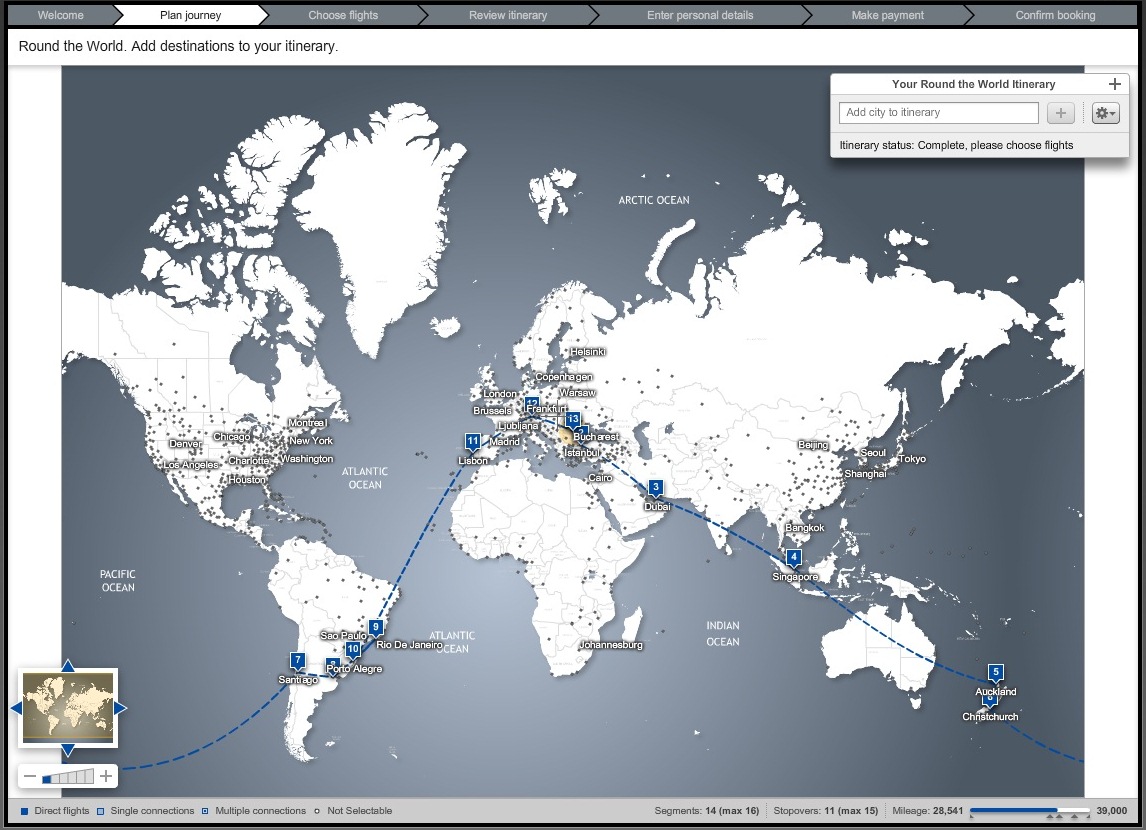Screen dimensions: 1146x830
Task: Open the Review itinerary step
Action: (508, 15)
